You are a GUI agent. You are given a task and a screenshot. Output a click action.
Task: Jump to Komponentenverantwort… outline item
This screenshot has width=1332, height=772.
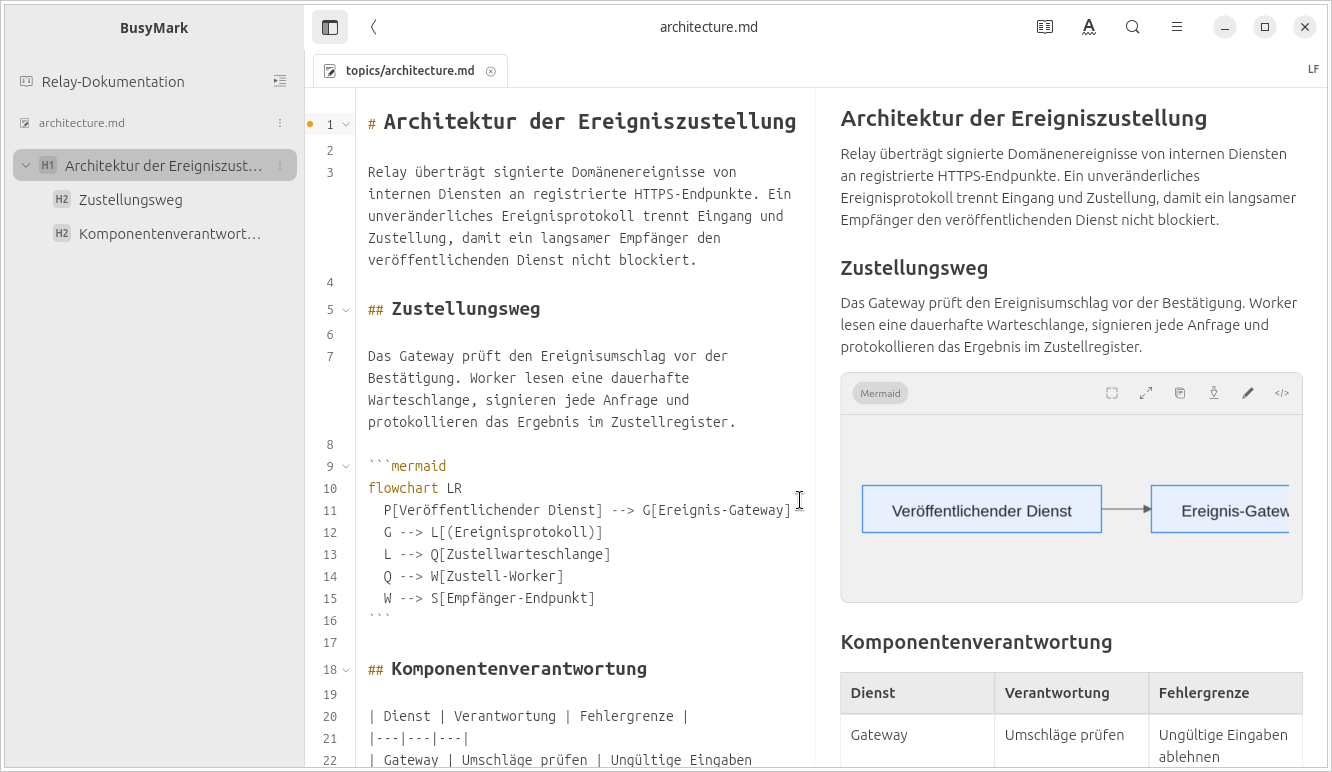pyautogui.click(x=170, y=234)
